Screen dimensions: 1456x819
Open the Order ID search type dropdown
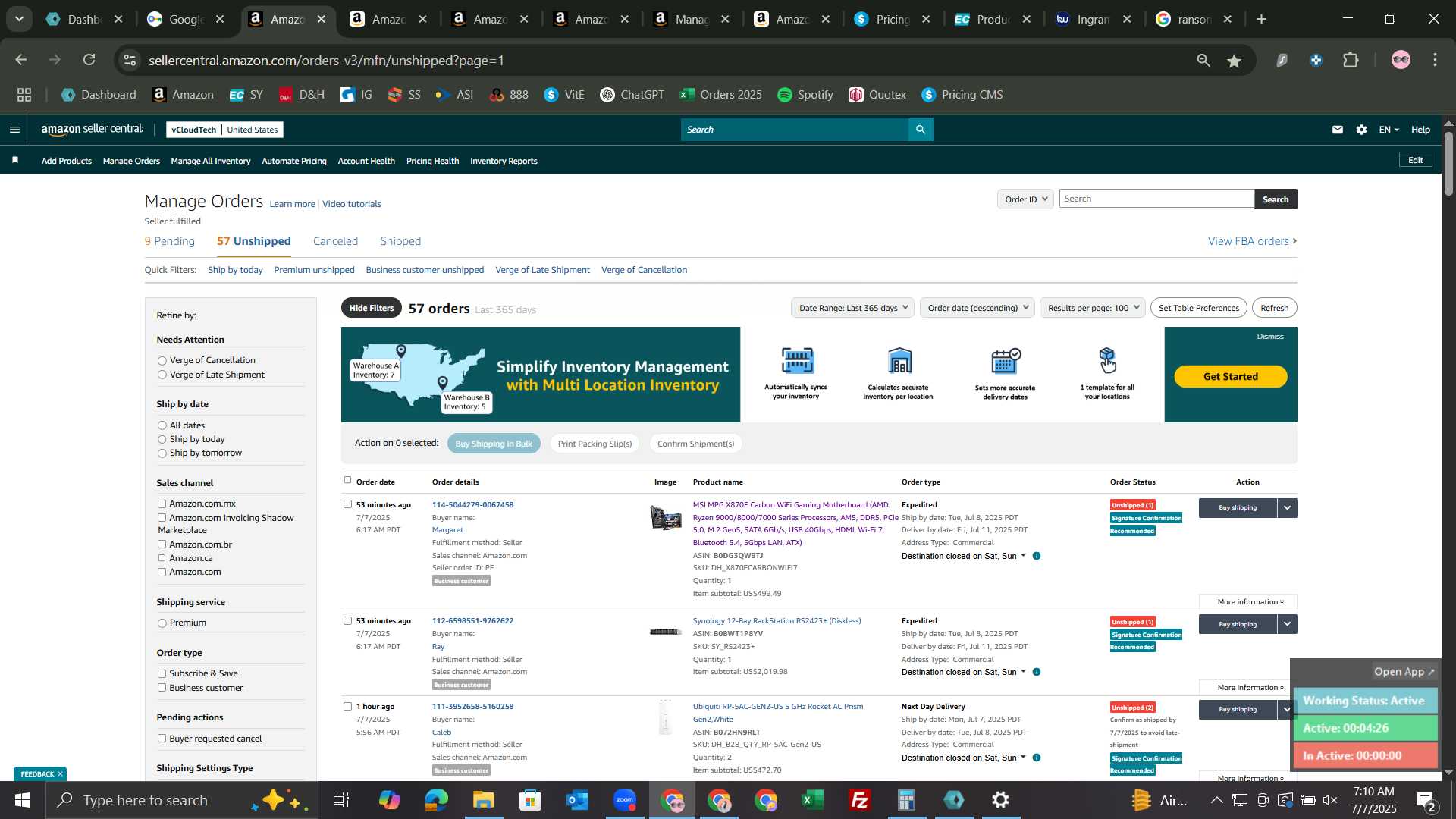(x=1025, y=199)
